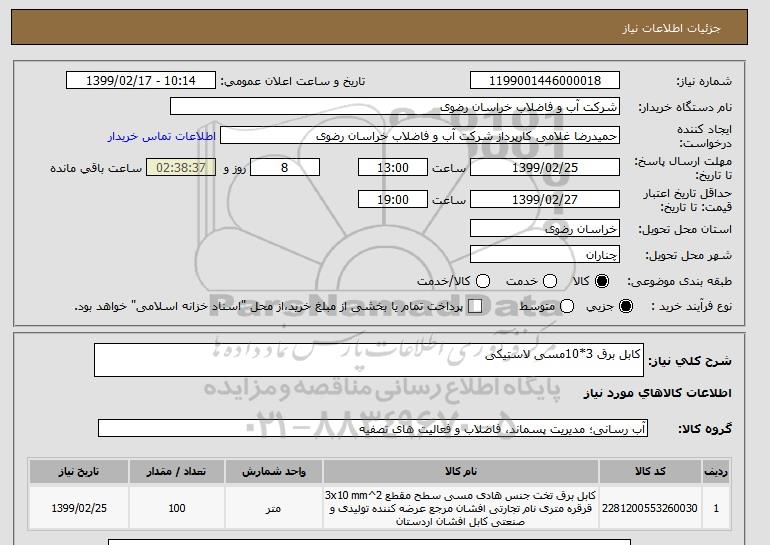Click the unit cell متر
This screenshot has width=770, height=545.
pos(274,508)
